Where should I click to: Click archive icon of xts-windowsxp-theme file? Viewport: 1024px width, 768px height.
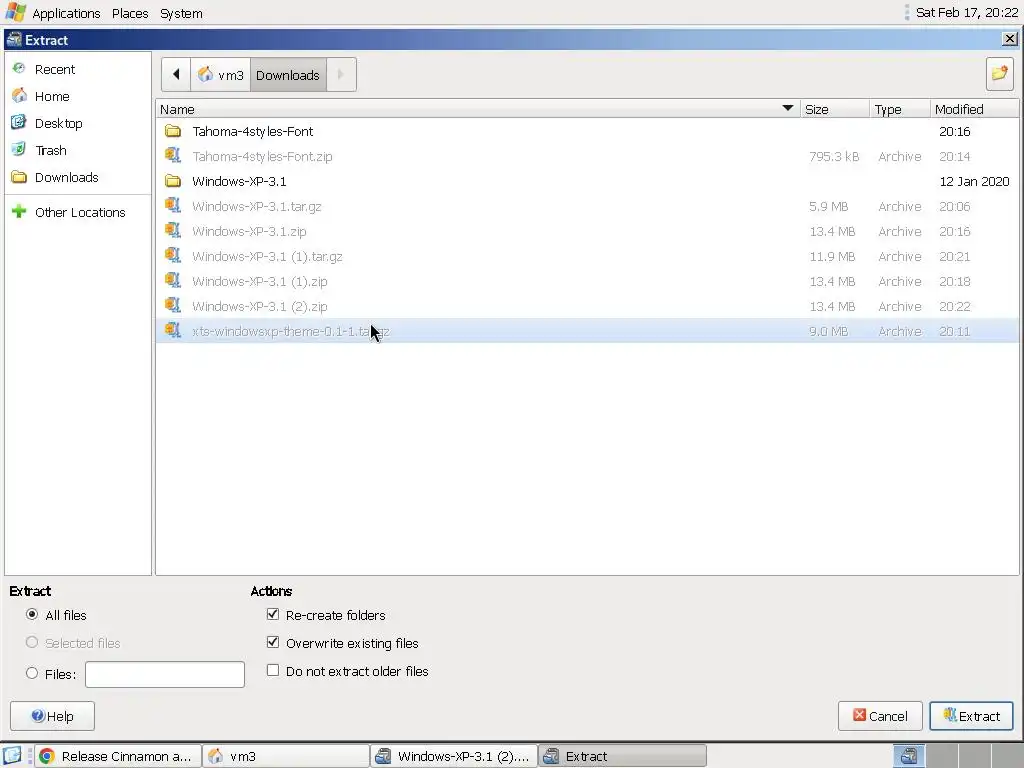coord(173,330)
